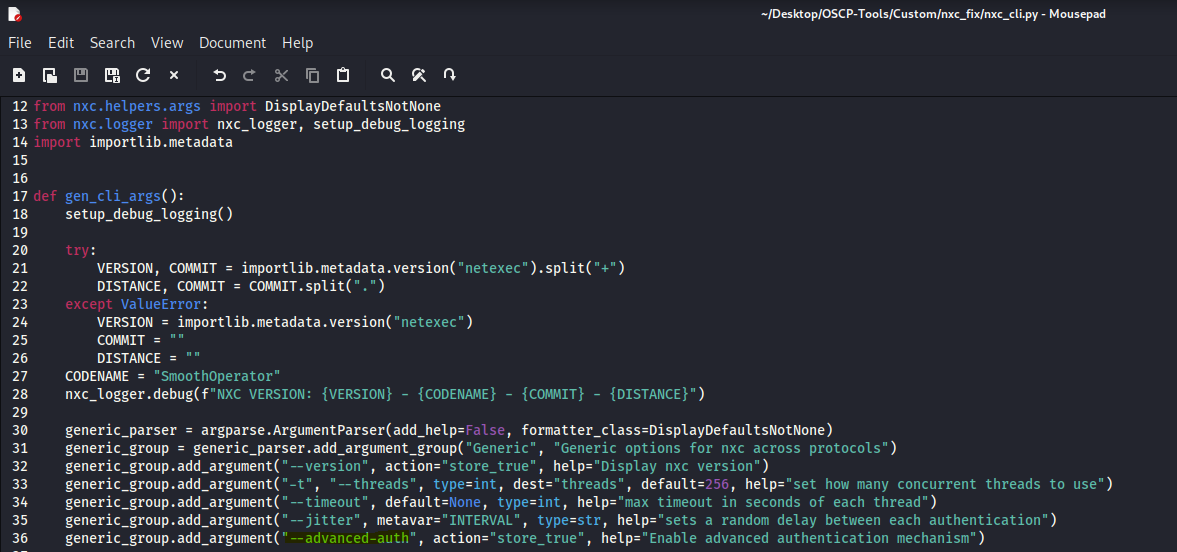Close the document with the X toolbar icon
Image resolution: width=1177 pixels, height=552 pixels.
[173, 75]
